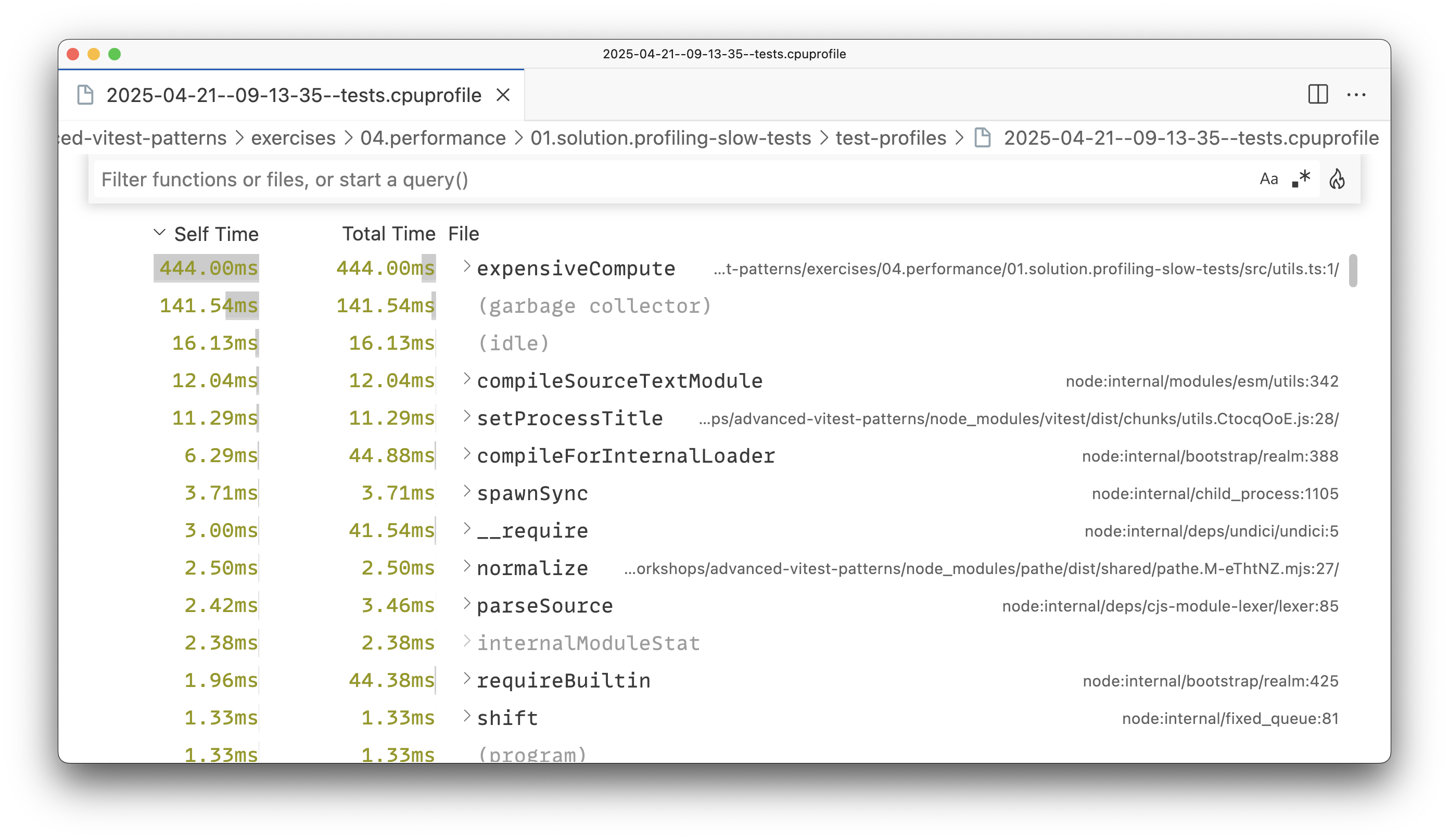Viewport: 1449px width, 840px height.
Task: Expand the internalModuleStat row
Action: click(467, 642)
